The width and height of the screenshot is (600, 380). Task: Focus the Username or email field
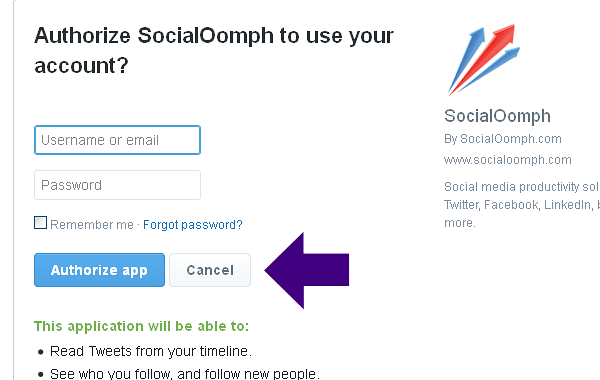point(117,140)
